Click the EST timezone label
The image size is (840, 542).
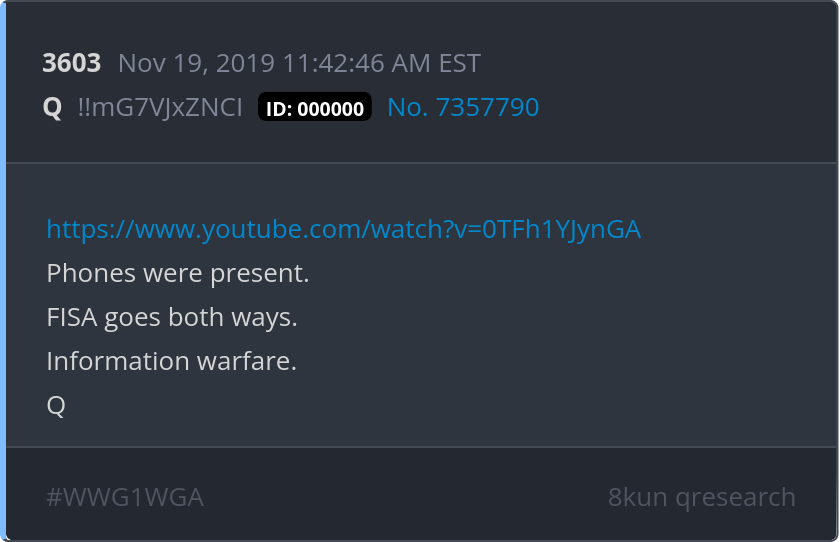click(460, 63)
